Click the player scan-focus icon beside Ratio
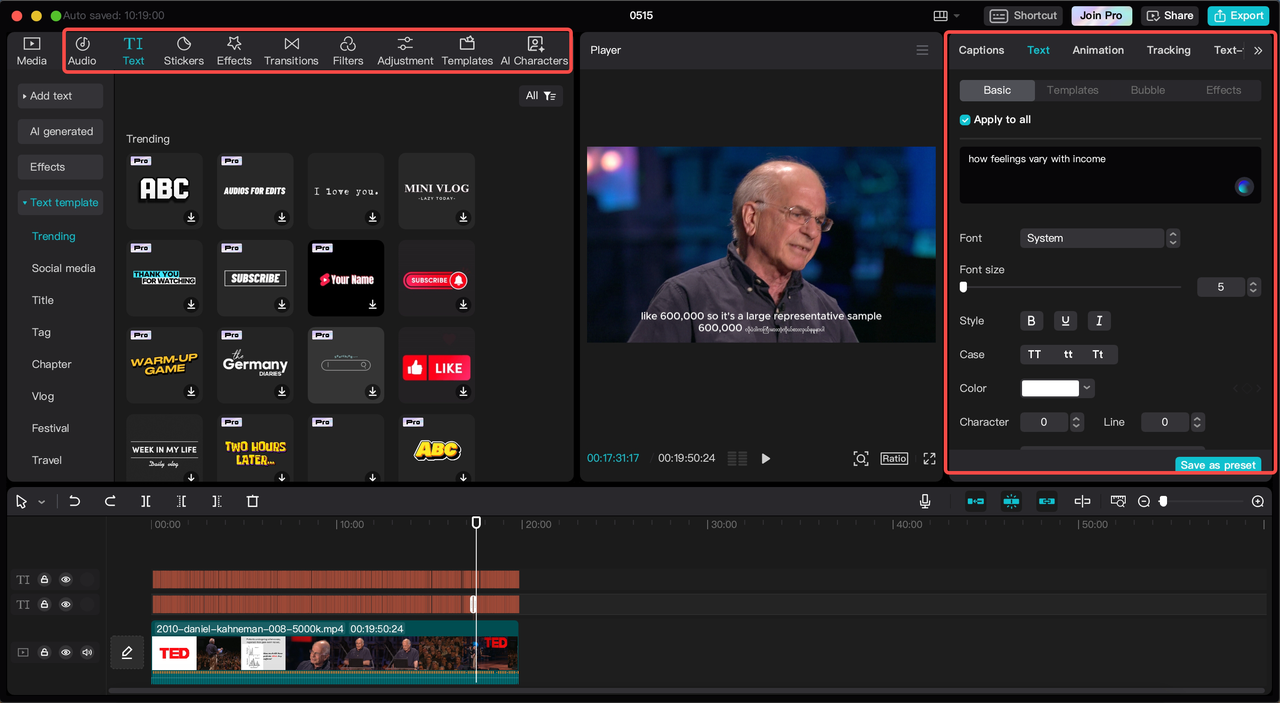 pos(861,458)
